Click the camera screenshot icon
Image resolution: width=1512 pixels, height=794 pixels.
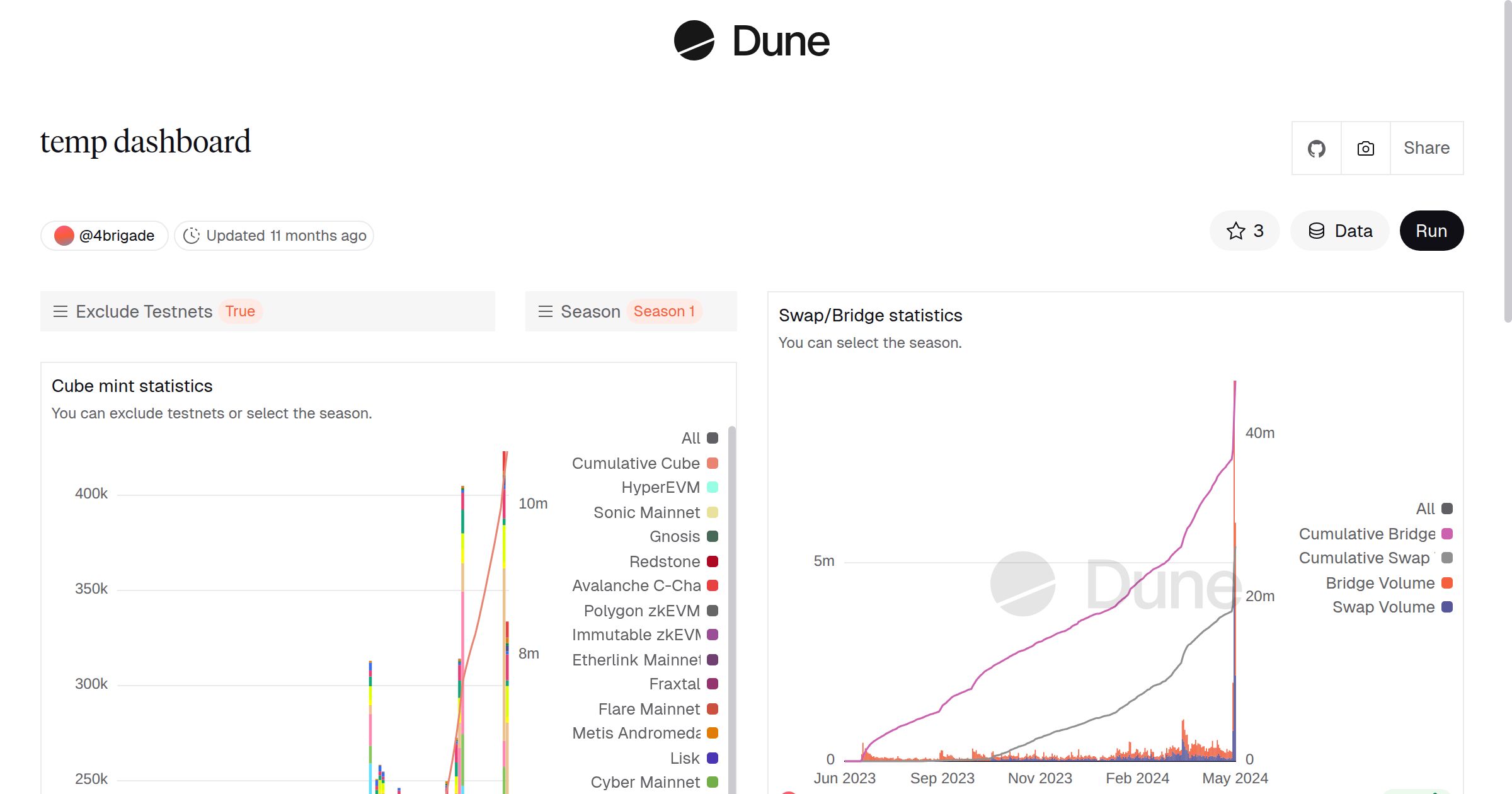click(1365, 148)
